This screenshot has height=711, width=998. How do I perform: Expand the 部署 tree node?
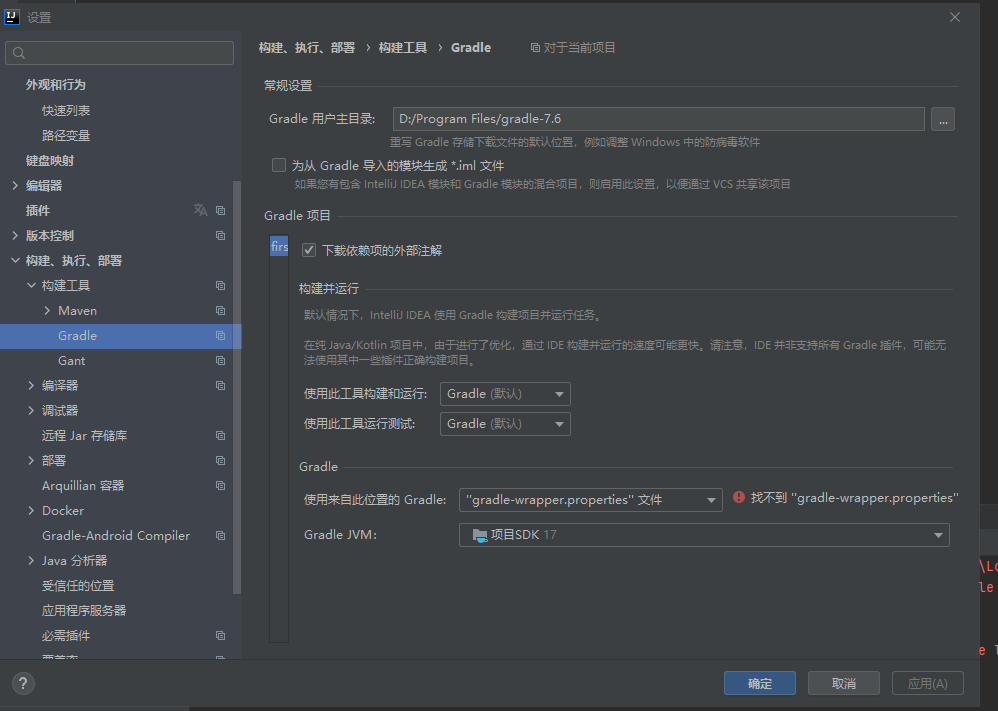click(x=31, y=461)
